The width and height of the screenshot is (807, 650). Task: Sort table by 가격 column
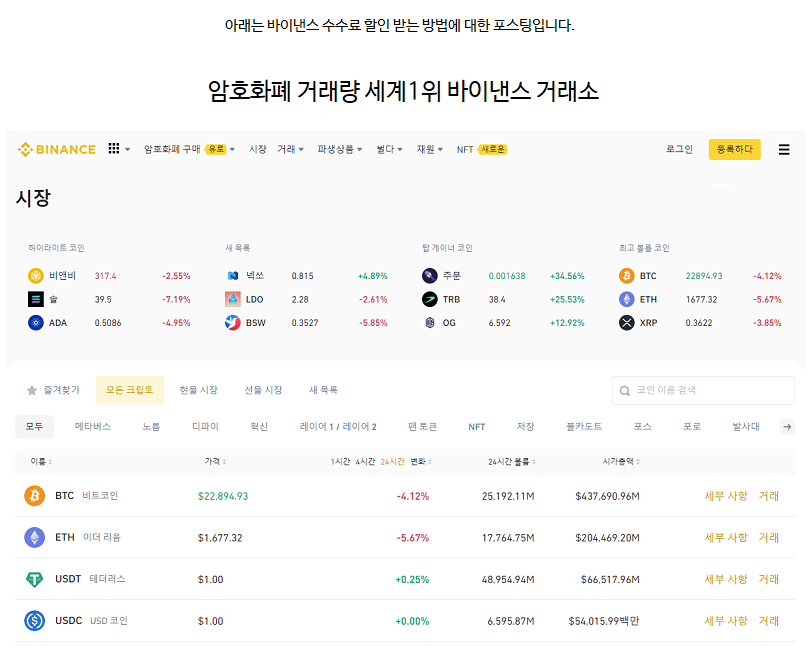click(x=215, y=461)
